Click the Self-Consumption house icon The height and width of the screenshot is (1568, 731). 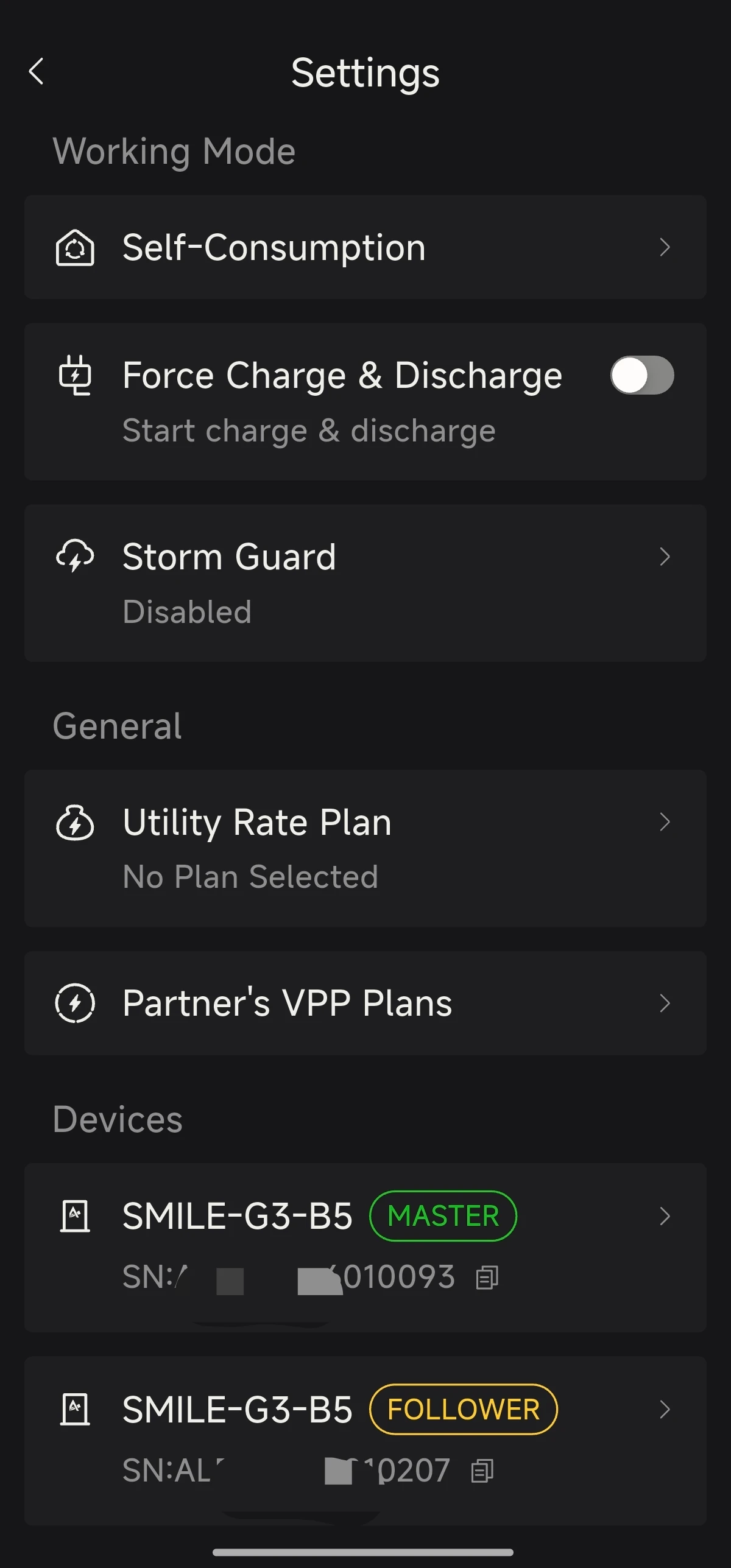coord(75,247)
